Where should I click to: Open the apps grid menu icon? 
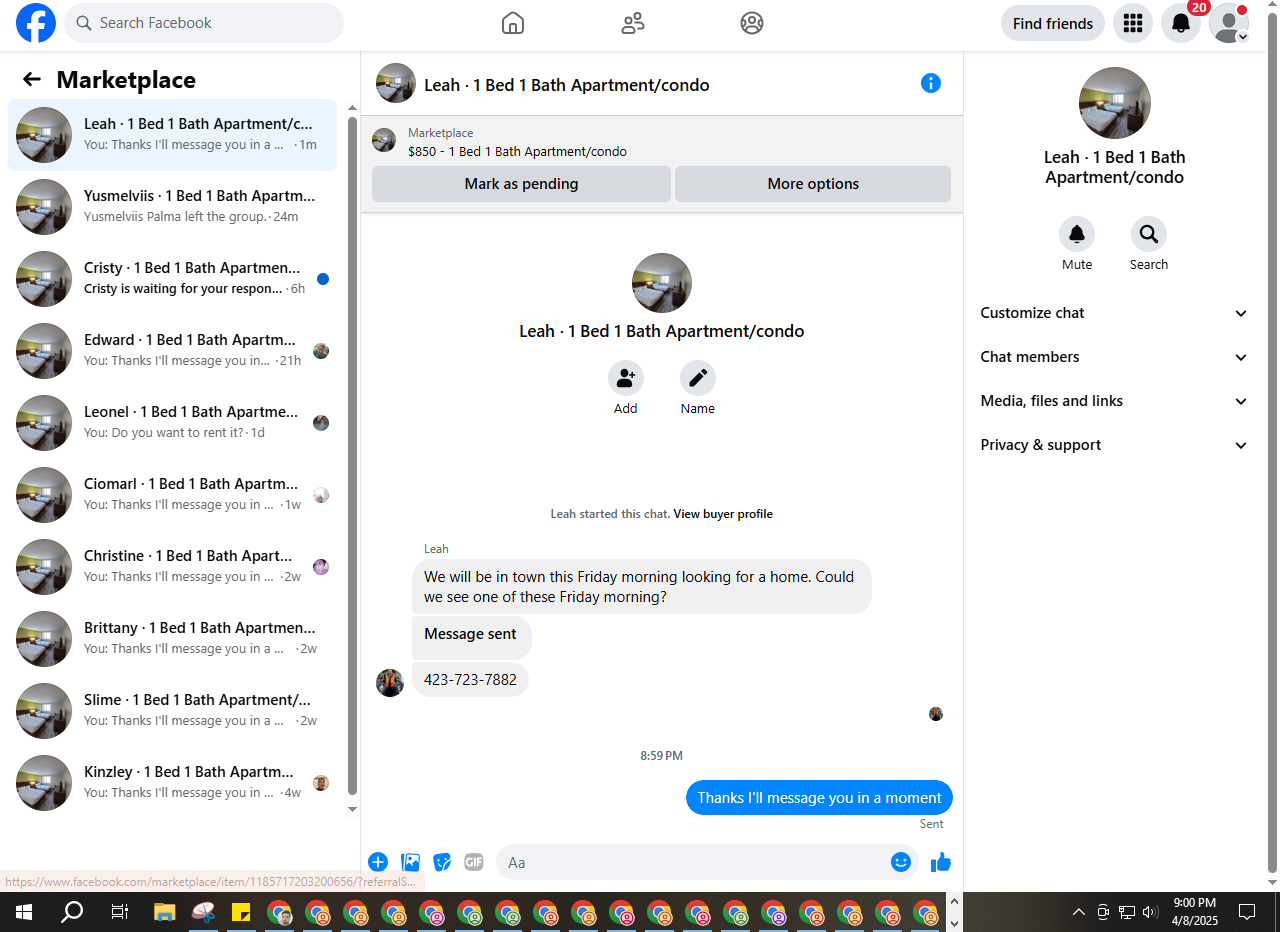tap(1133, 23)
